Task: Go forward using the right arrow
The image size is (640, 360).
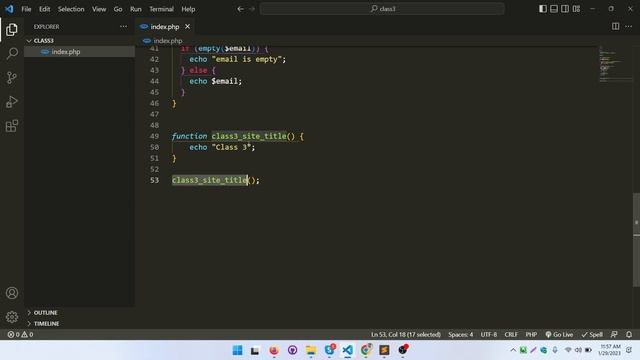Action: tap(252, 9)
